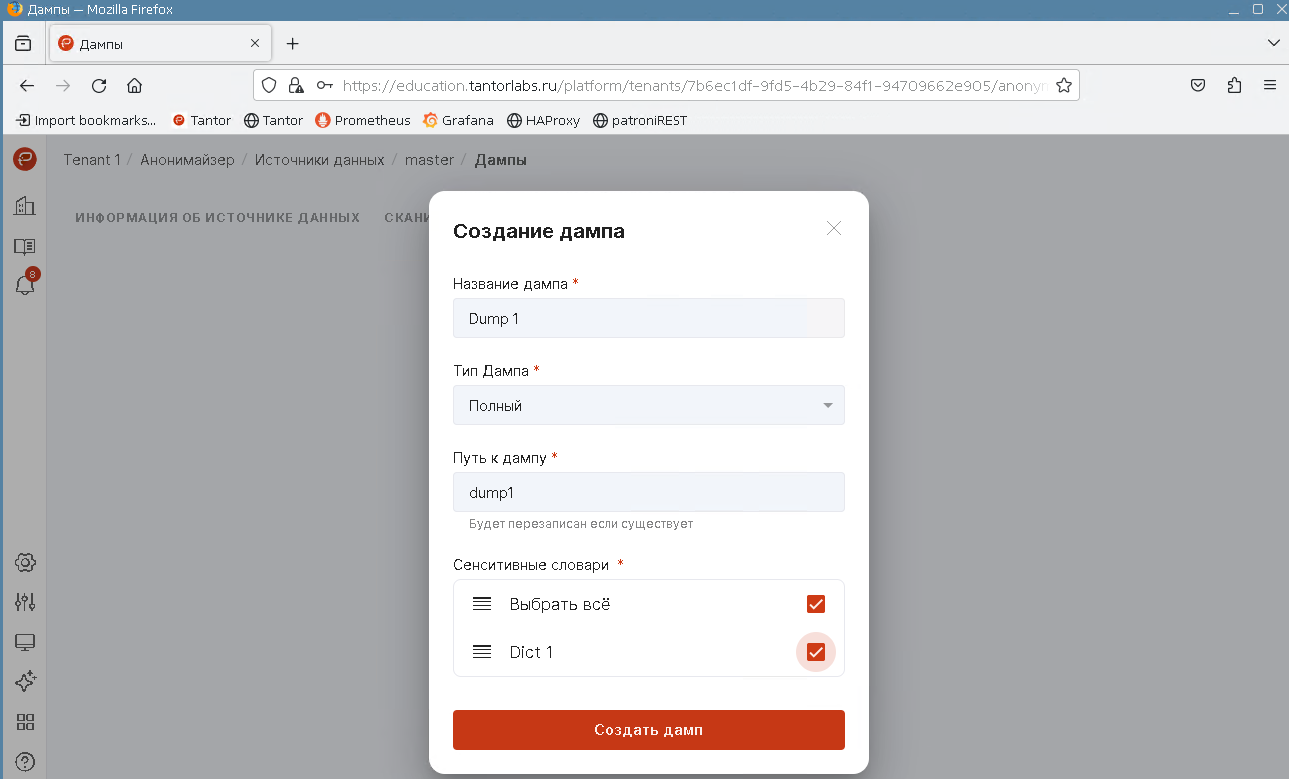Image resolution: width=1289 pixels, height=779 pixels.
Task: Toggle the Dict 1 dictionary checkbox
Action: coord(815,652)
